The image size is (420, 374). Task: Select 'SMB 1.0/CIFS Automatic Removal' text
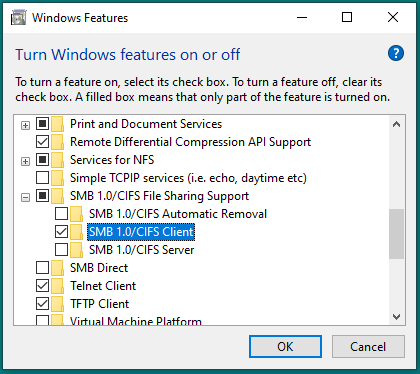pos(178,214)
